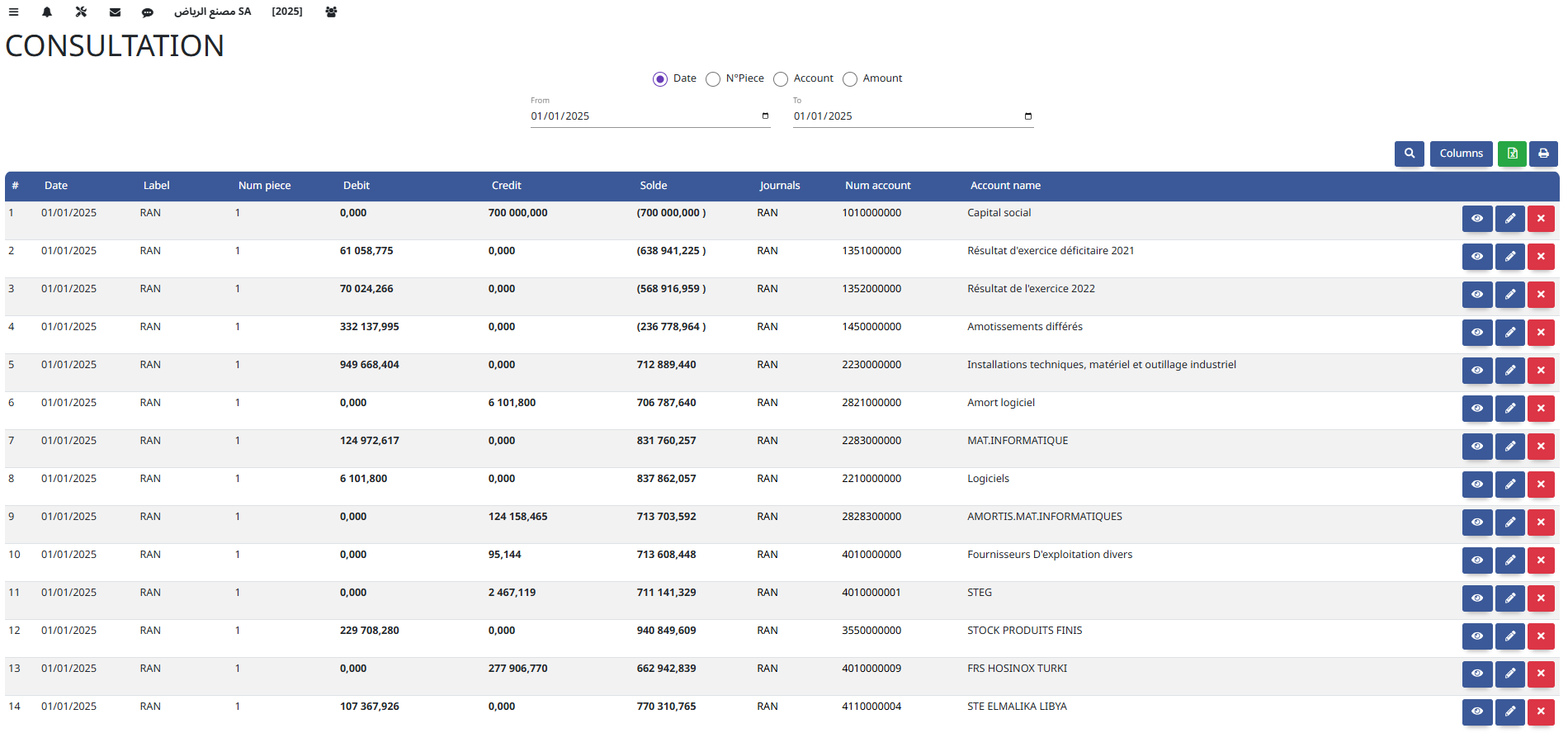View the Logiciels entry
The image size is (1568, 733).
coord(1477,485)
